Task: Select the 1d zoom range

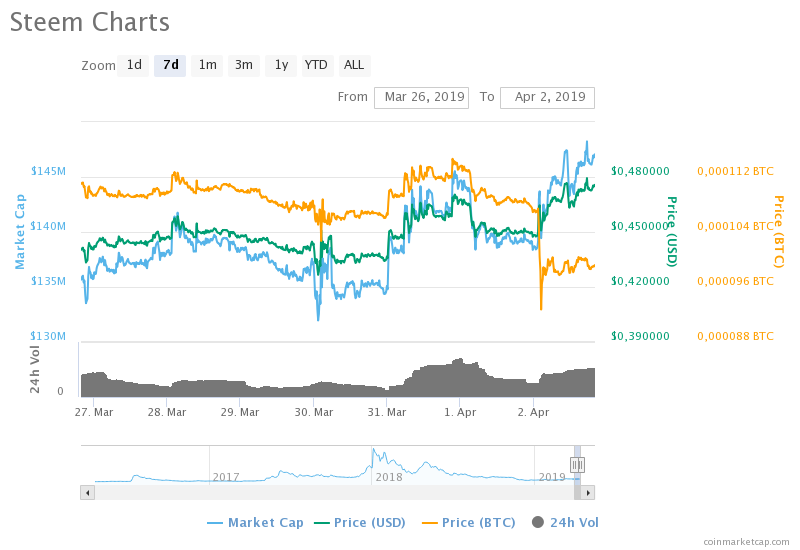Action: pyautogui.click(x=133, y=65)
